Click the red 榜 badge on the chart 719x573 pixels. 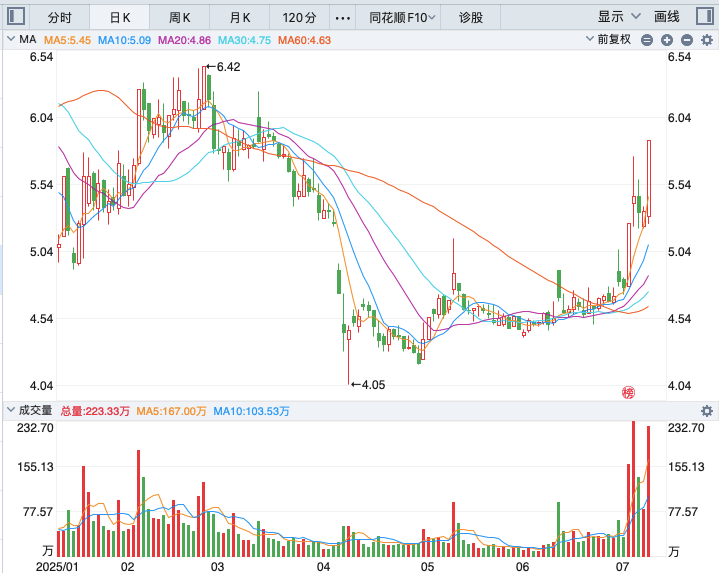tap(629, 392)
